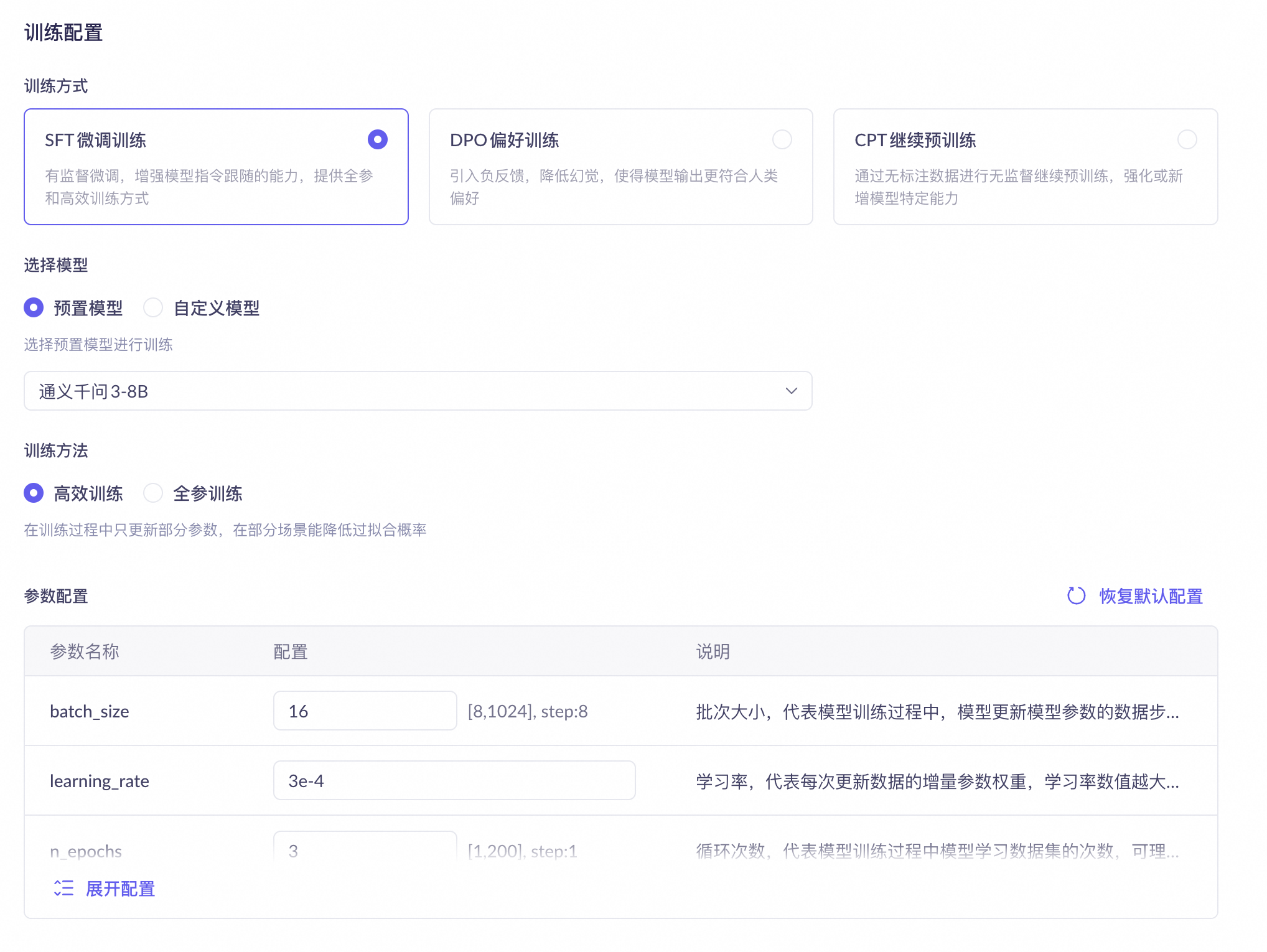Click the n_epochs input field
1267x952 pixels.
[365, 849]
